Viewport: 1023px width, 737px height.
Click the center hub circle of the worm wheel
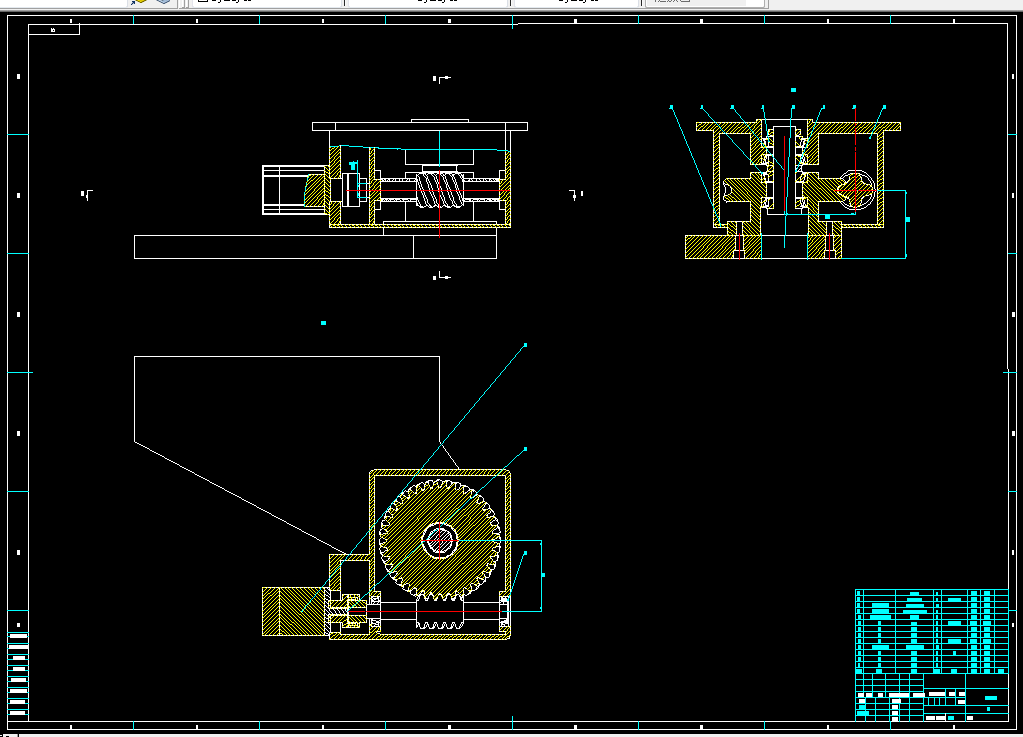[440, 540]
